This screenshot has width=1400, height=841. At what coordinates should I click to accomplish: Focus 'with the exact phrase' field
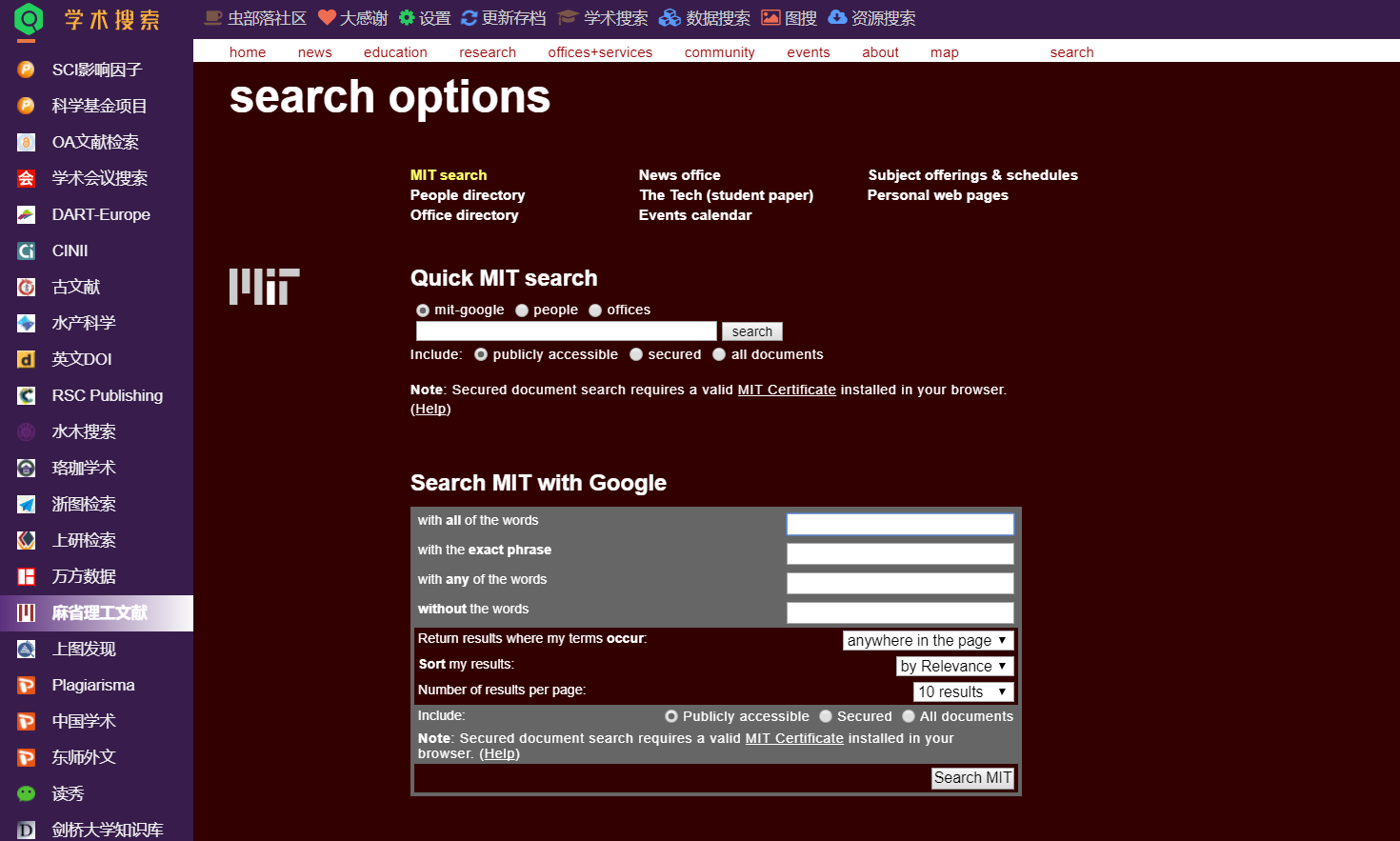coord(900,553)
